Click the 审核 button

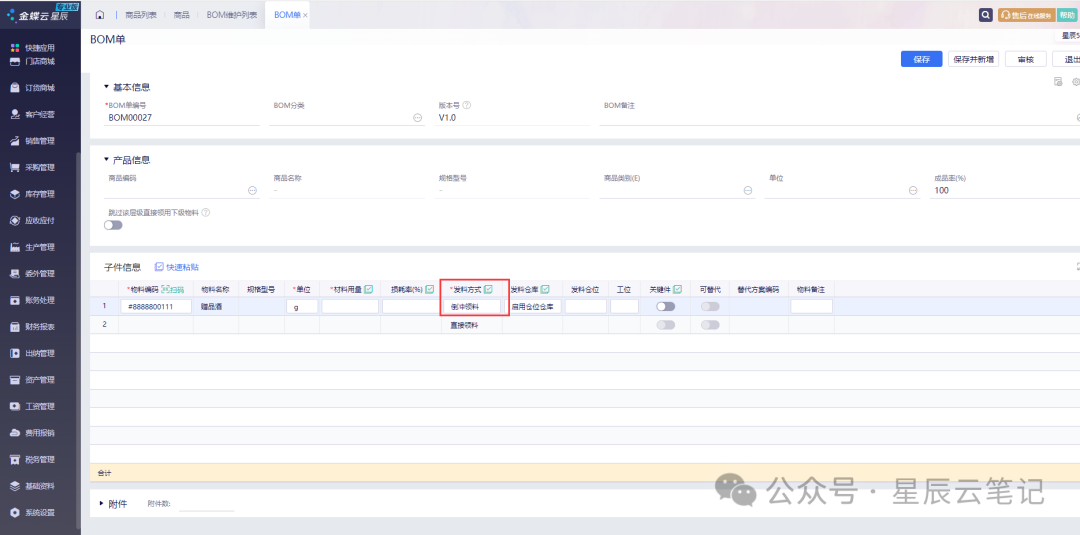click(1025, 59)
